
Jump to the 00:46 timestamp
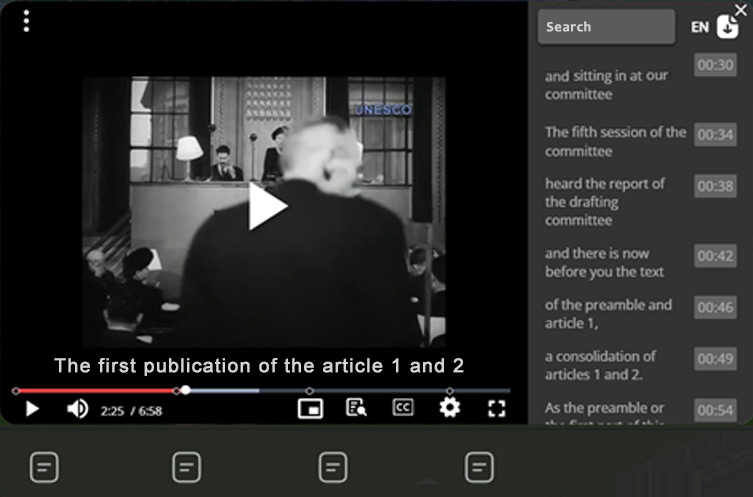pos(715,307)
